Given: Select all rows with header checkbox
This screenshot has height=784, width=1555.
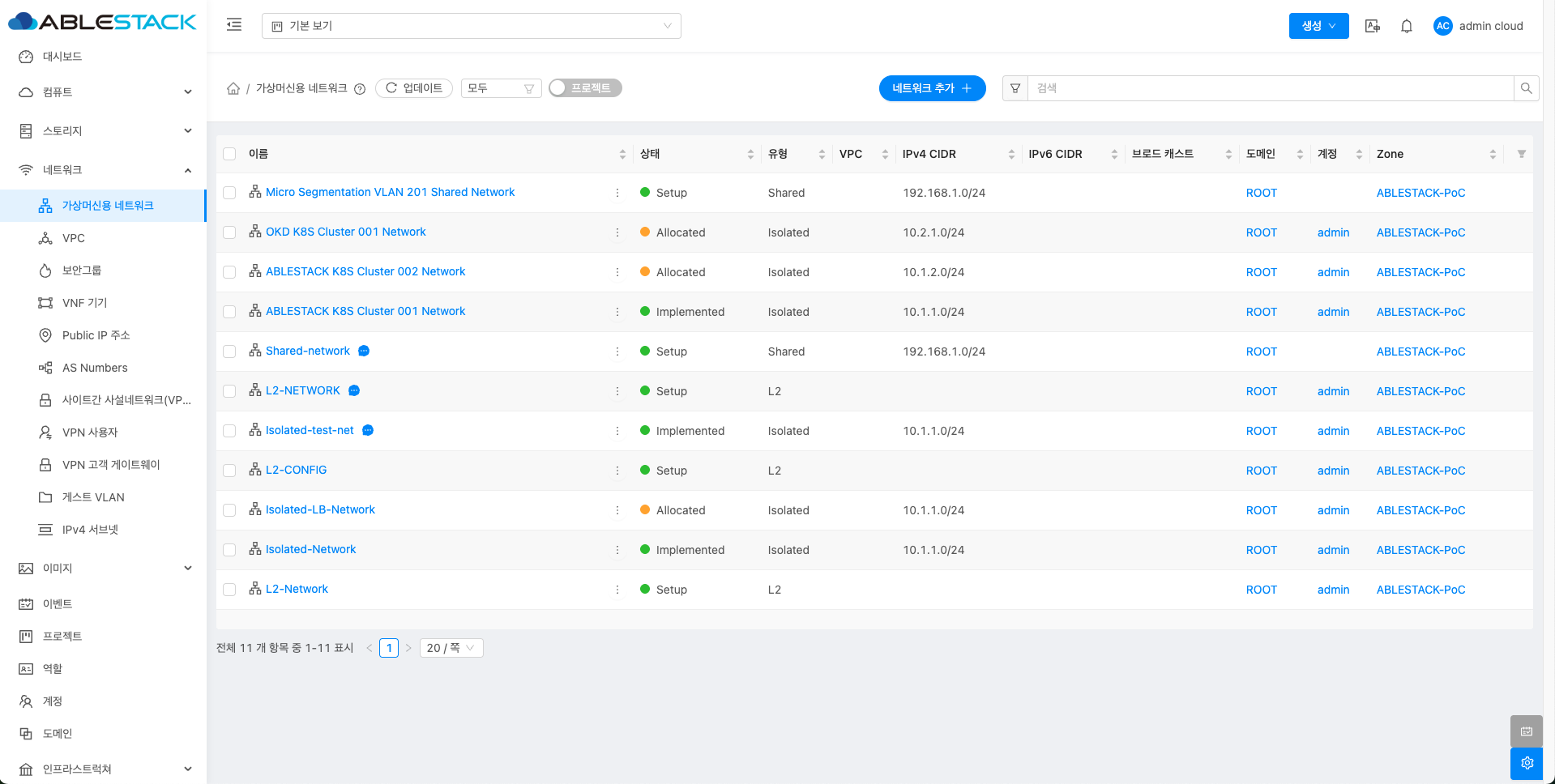Looking at the screenshot, I should coord(229,154).
